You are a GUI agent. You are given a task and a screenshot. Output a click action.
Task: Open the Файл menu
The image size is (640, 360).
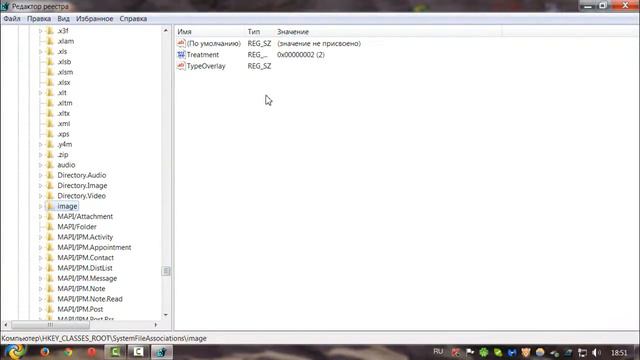coord(12,19)
